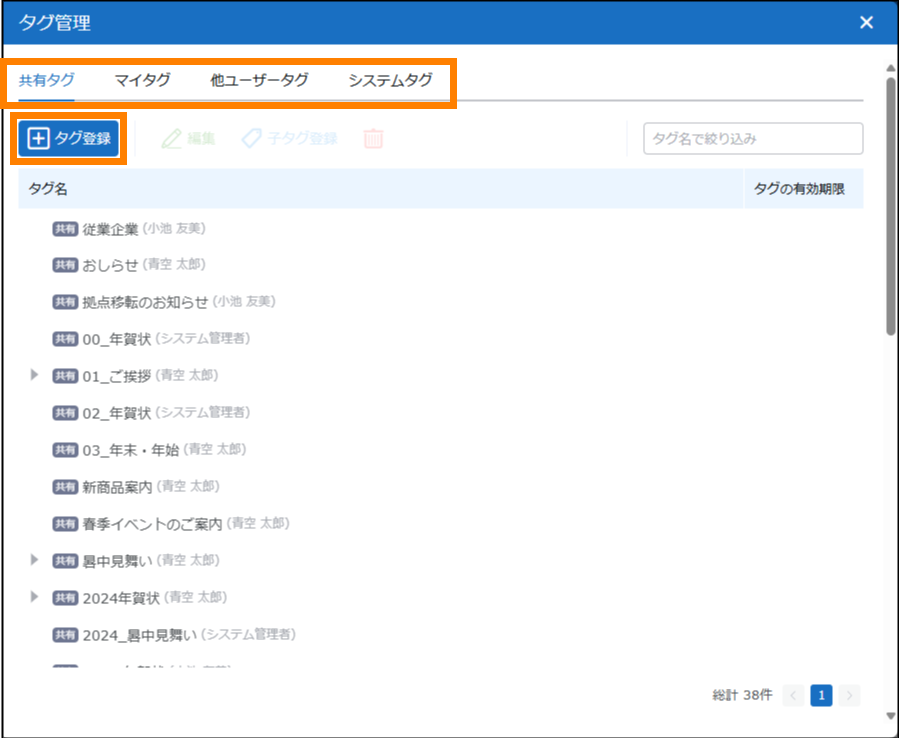
Task: Click page 1 pagination button
Action: coord(821,695)
